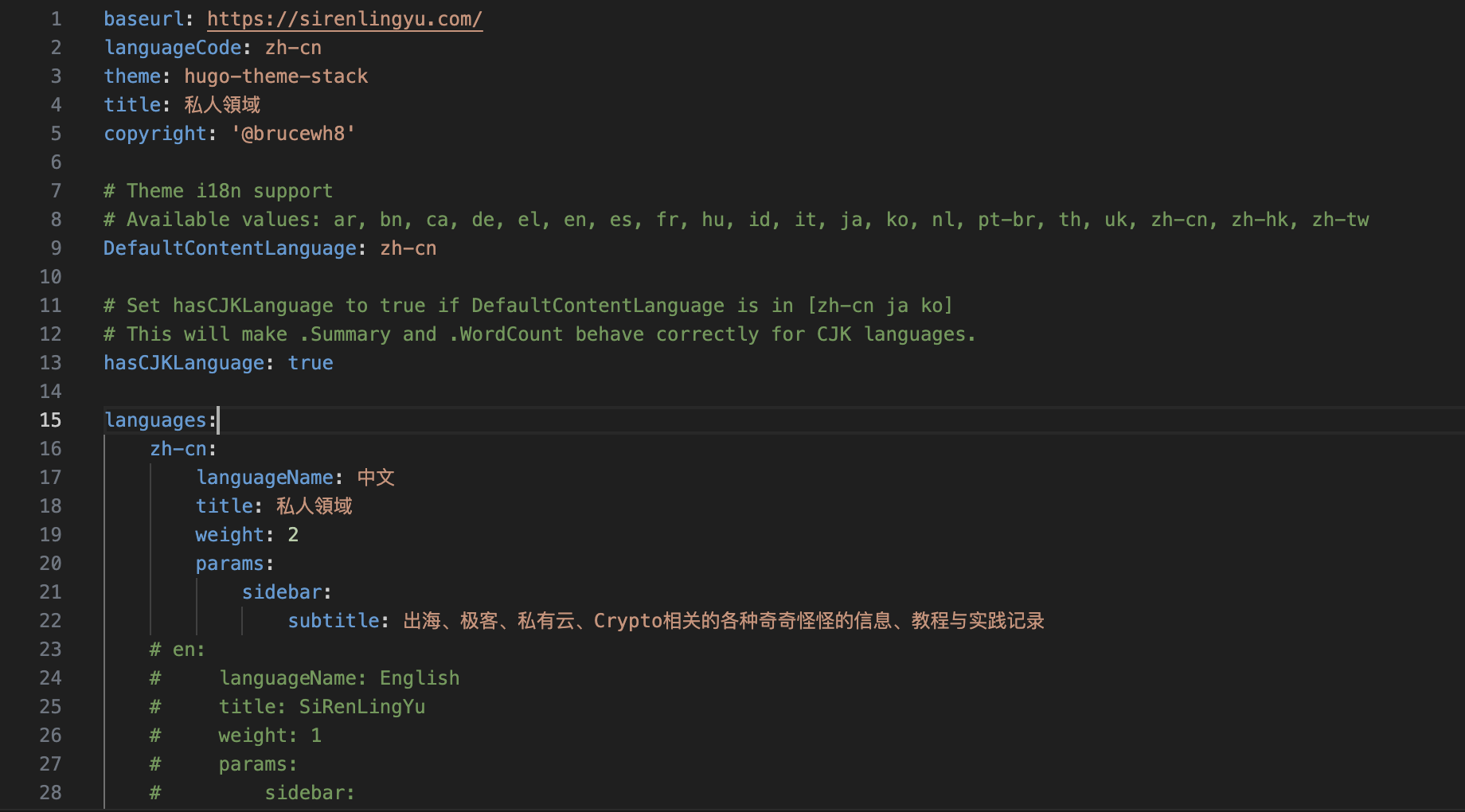Image resolution: width=1465 pixels, height=812 pixels.
Task: Place cursor on the languages key
Action: coord(155,420)
